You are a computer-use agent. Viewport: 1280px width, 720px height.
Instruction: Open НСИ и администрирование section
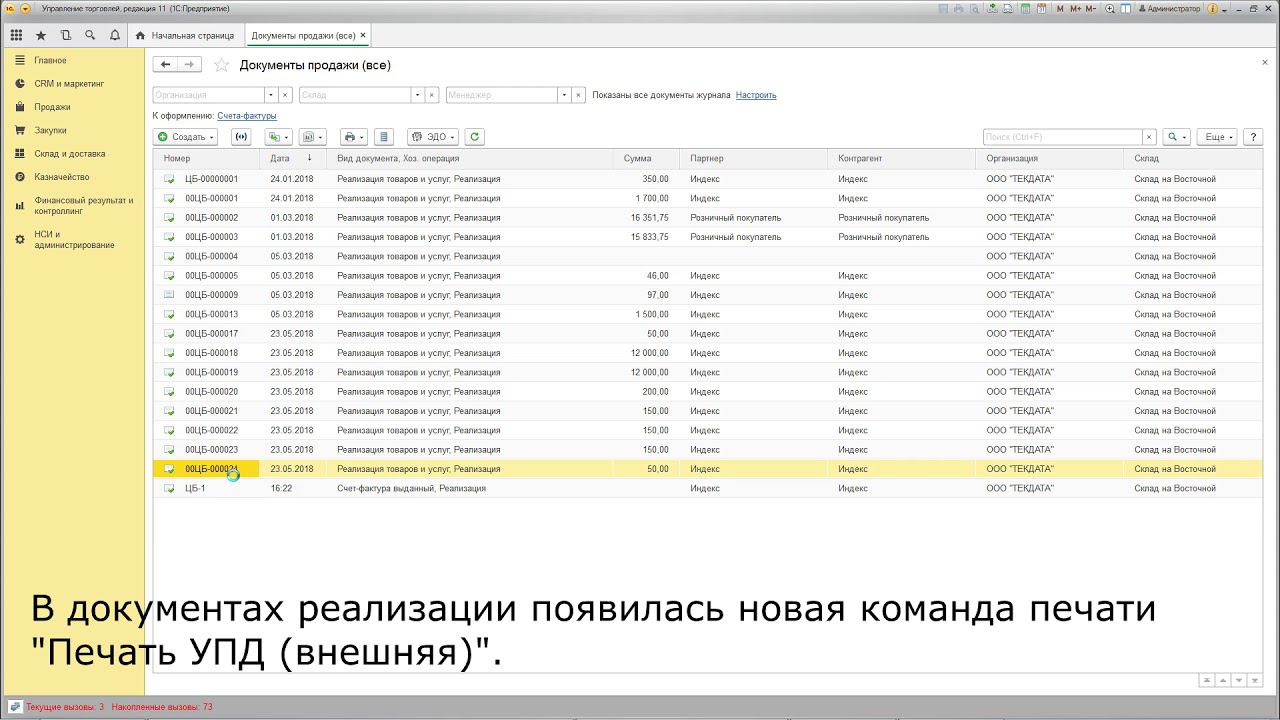pos(74,240)
